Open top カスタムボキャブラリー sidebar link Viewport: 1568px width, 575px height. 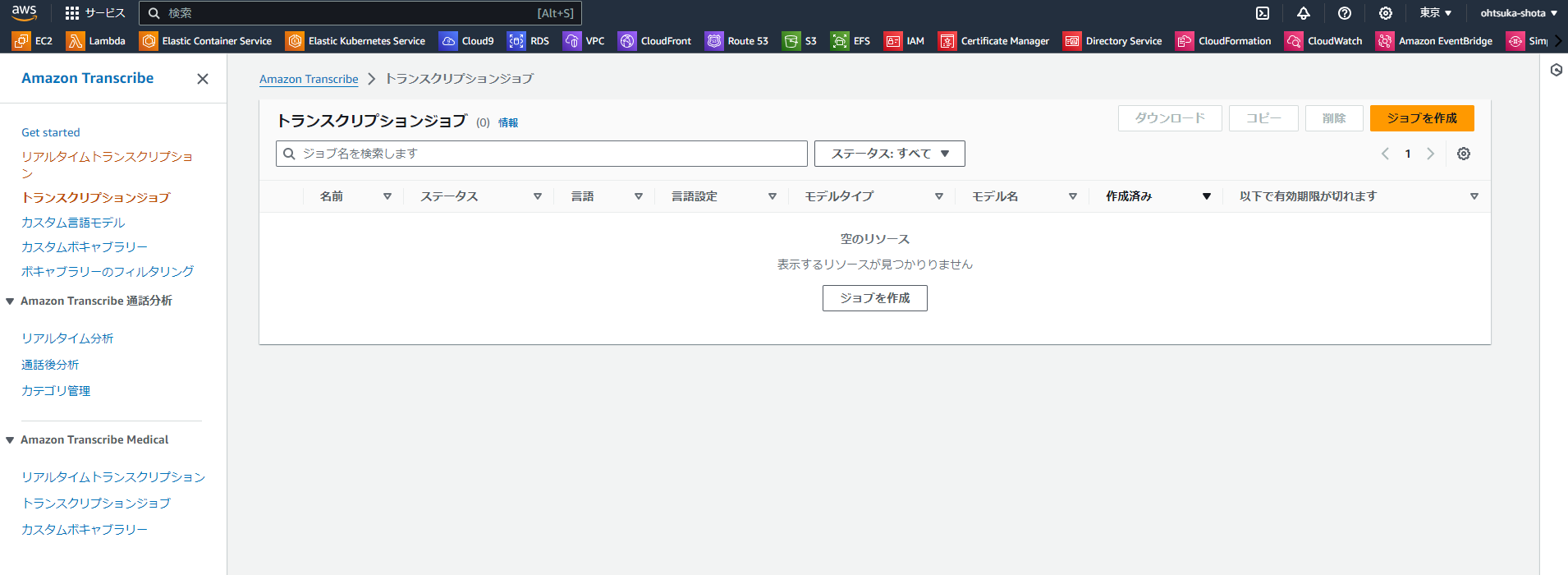(85, 247)
